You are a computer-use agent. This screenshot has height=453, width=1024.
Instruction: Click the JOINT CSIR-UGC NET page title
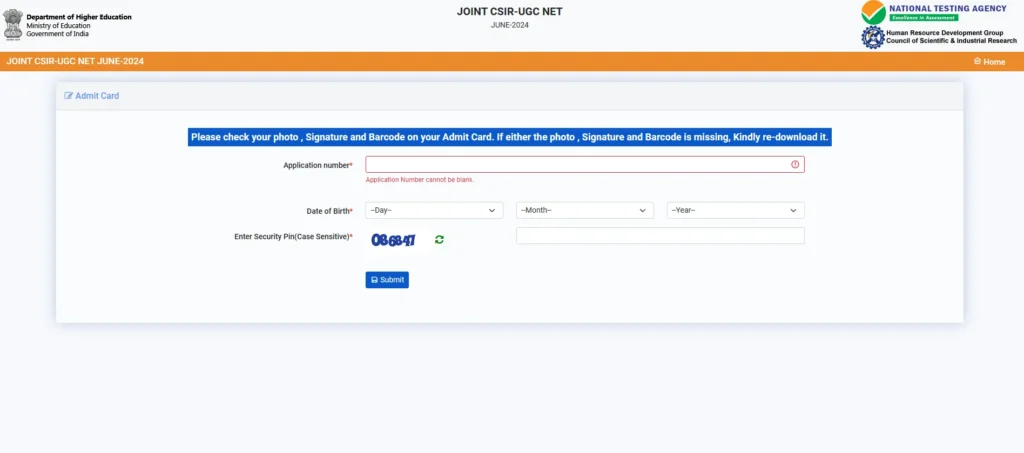click(510, 11)
